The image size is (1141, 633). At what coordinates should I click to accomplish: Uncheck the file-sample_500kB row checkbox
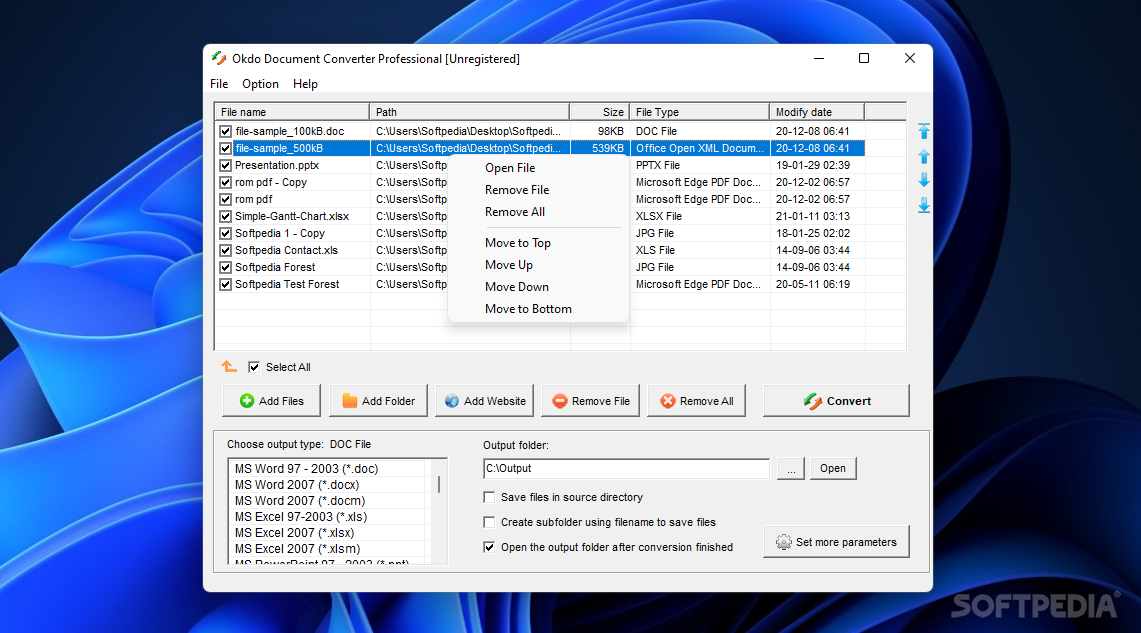click(226, 148)
